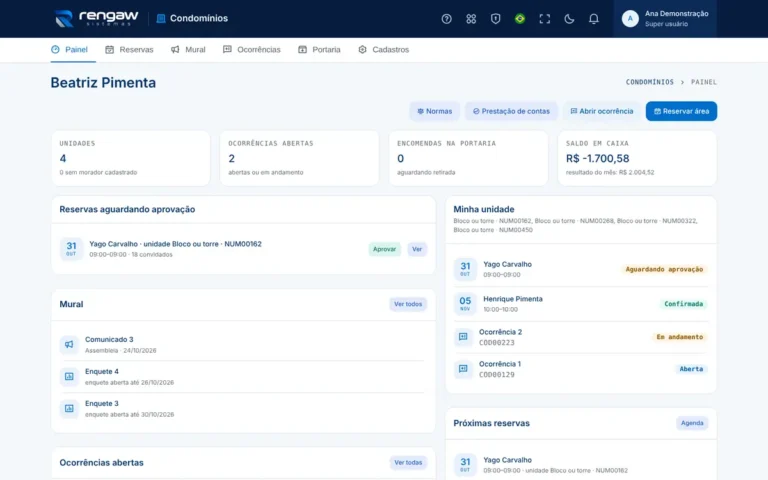The height and width of the screenshot is (480, 768).
Task: Click the Unidades stat card
Action: click(x=131, y=158)
